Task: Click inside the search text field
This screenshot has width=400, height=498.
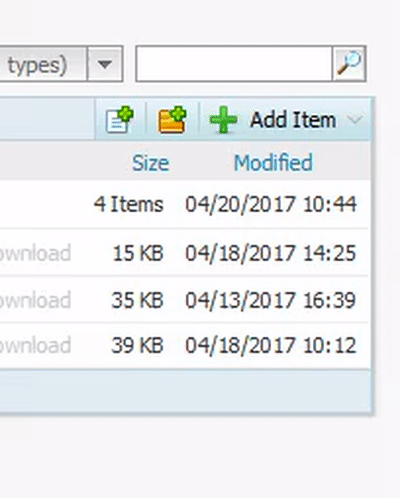Action: coord(234,64)
